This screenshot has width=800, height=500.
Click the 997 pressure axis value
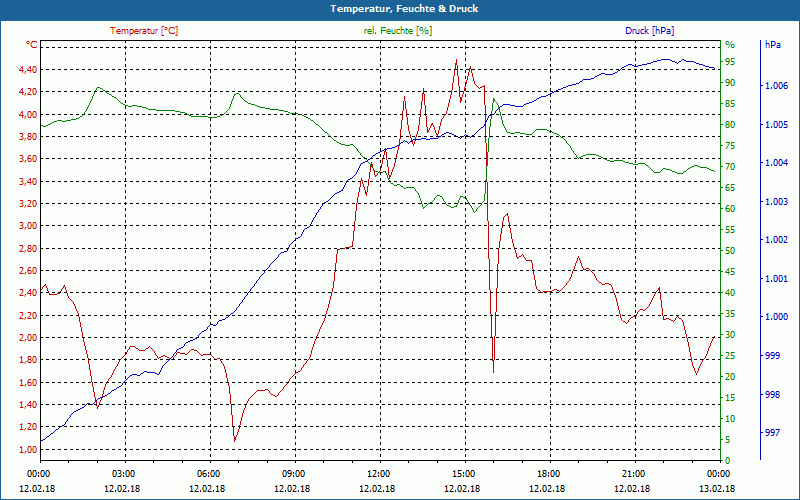click(x=772, y=433)
